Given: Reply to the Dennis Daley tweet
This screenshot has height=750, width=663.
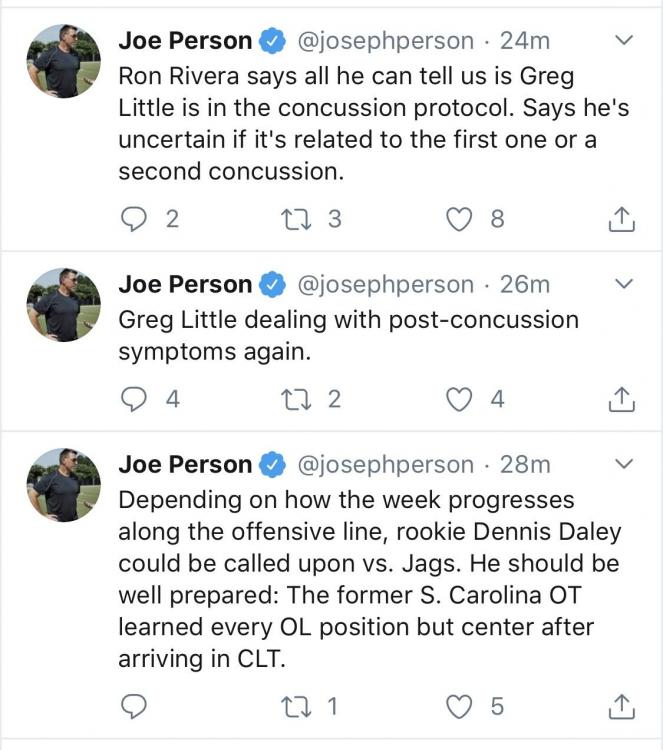Looking at the screenshot, I should tap(133, 706).
